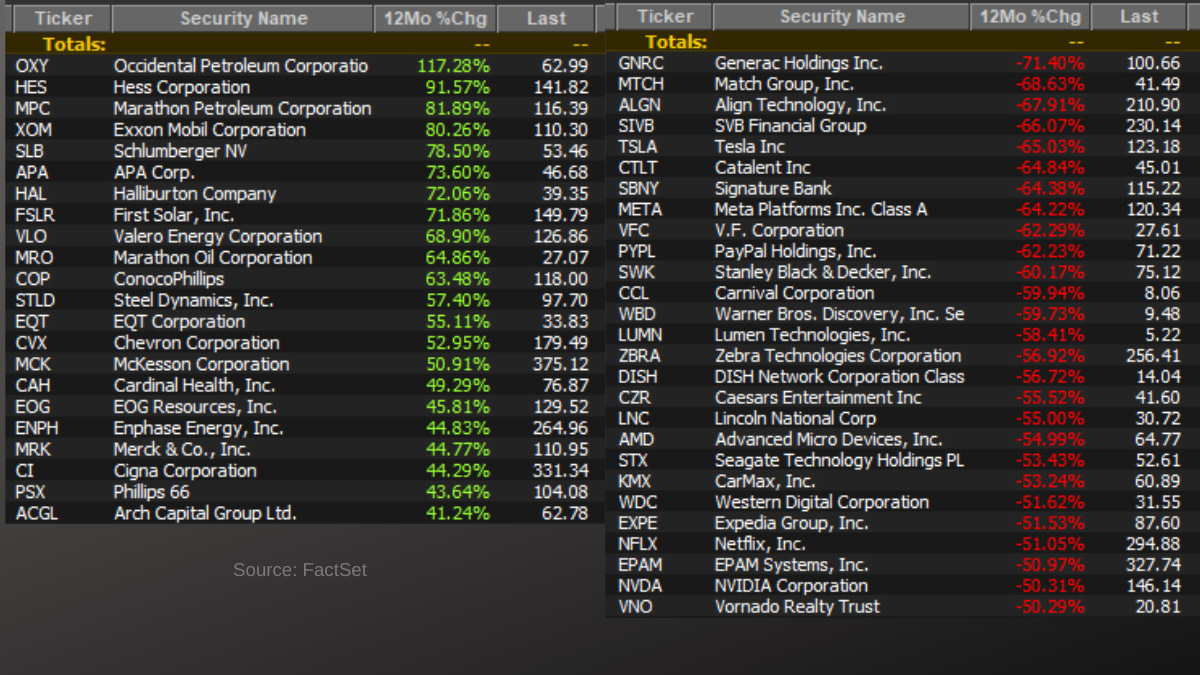Select the left table Totals row label
The width and height of the screenshot is (1200, 675).
74,45
